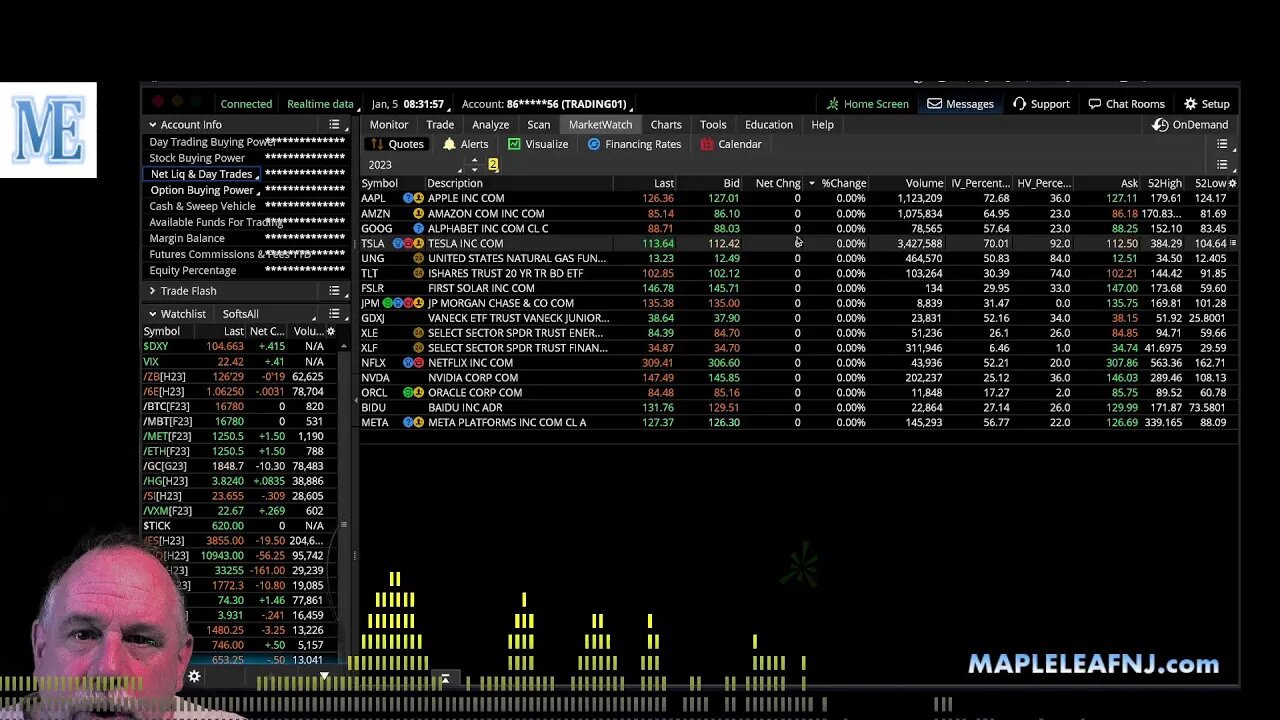
Task: Open the Account selector dropdown
Action: click(545, 104)
